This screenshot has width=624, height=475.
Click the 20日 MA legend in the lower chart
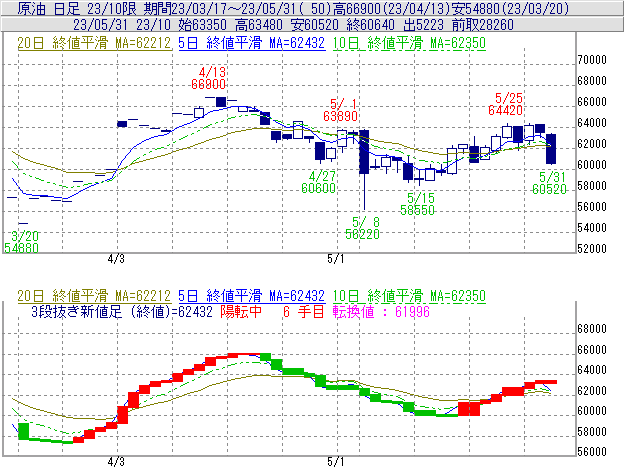click(x=95, y=296)
